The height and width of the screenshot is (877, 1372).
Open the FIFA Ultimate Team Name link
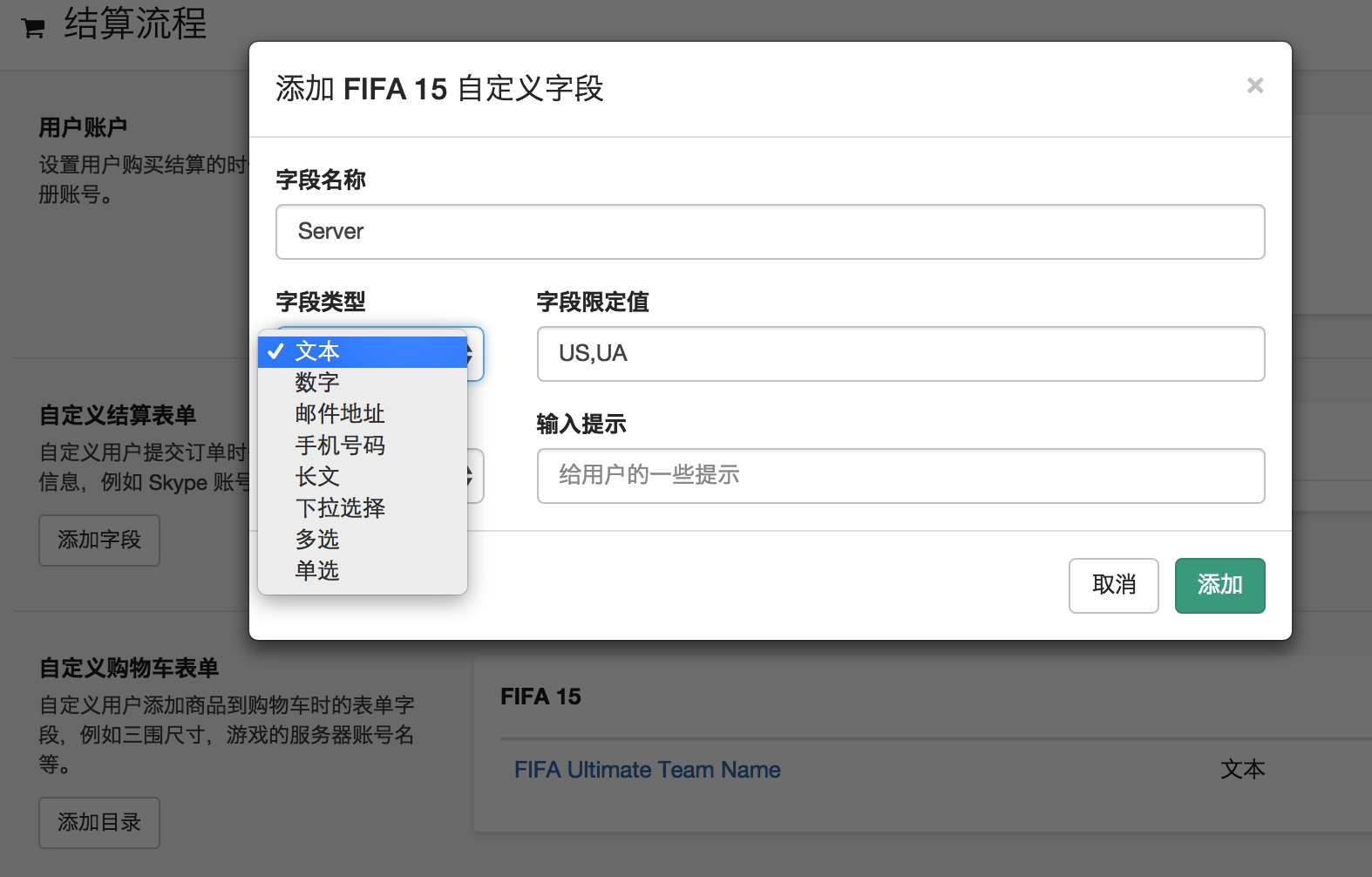pyautogui.click(x=647, y=770)
